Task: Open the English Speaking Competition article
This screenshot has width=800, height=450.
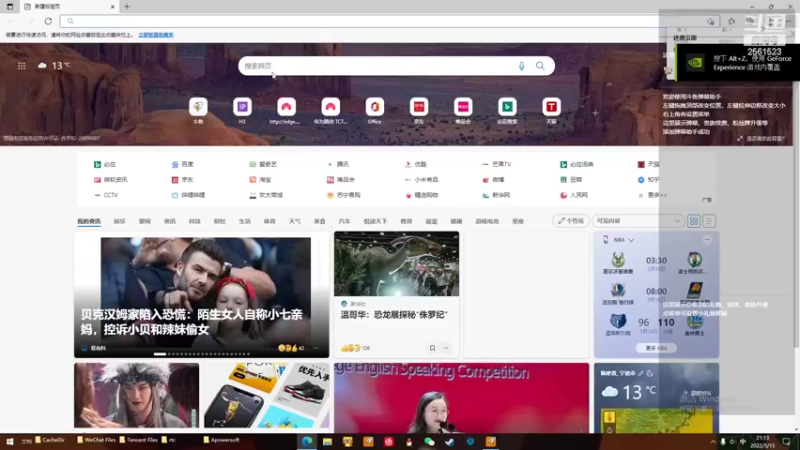Action: coord(461,398)
